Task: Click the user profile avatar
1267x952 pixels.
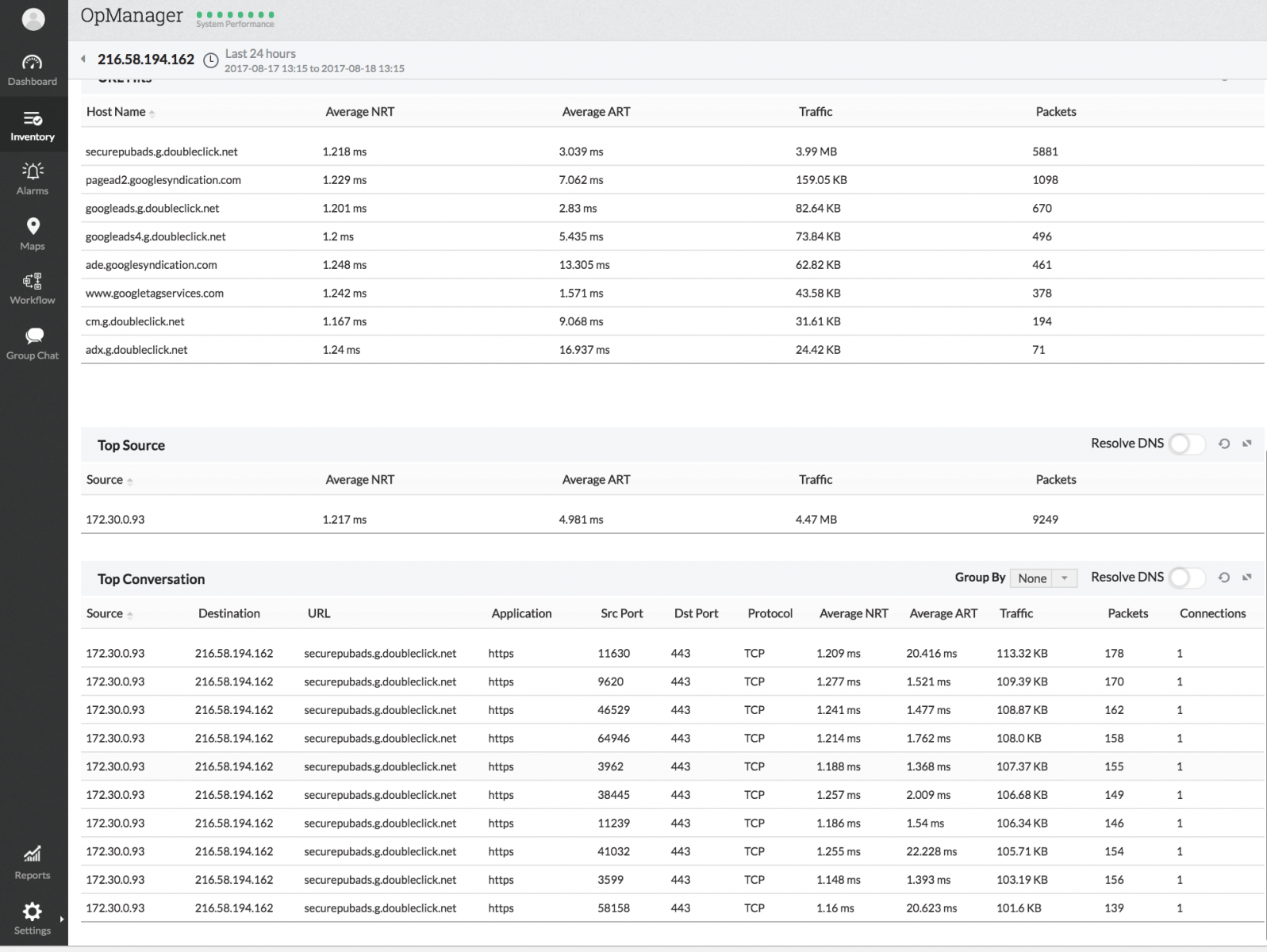Action: (x=33, y=19)
